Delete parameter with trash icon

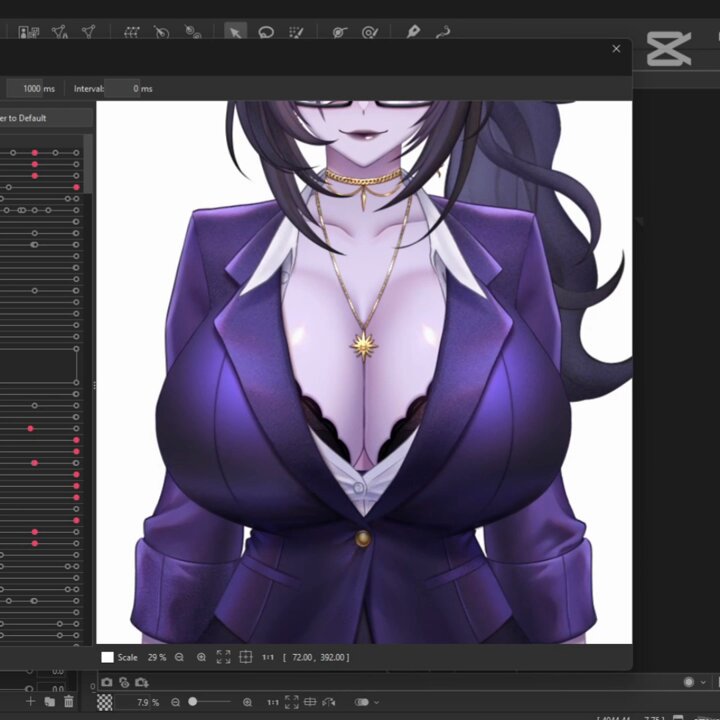pyautogui.click(x=68, y=701)
